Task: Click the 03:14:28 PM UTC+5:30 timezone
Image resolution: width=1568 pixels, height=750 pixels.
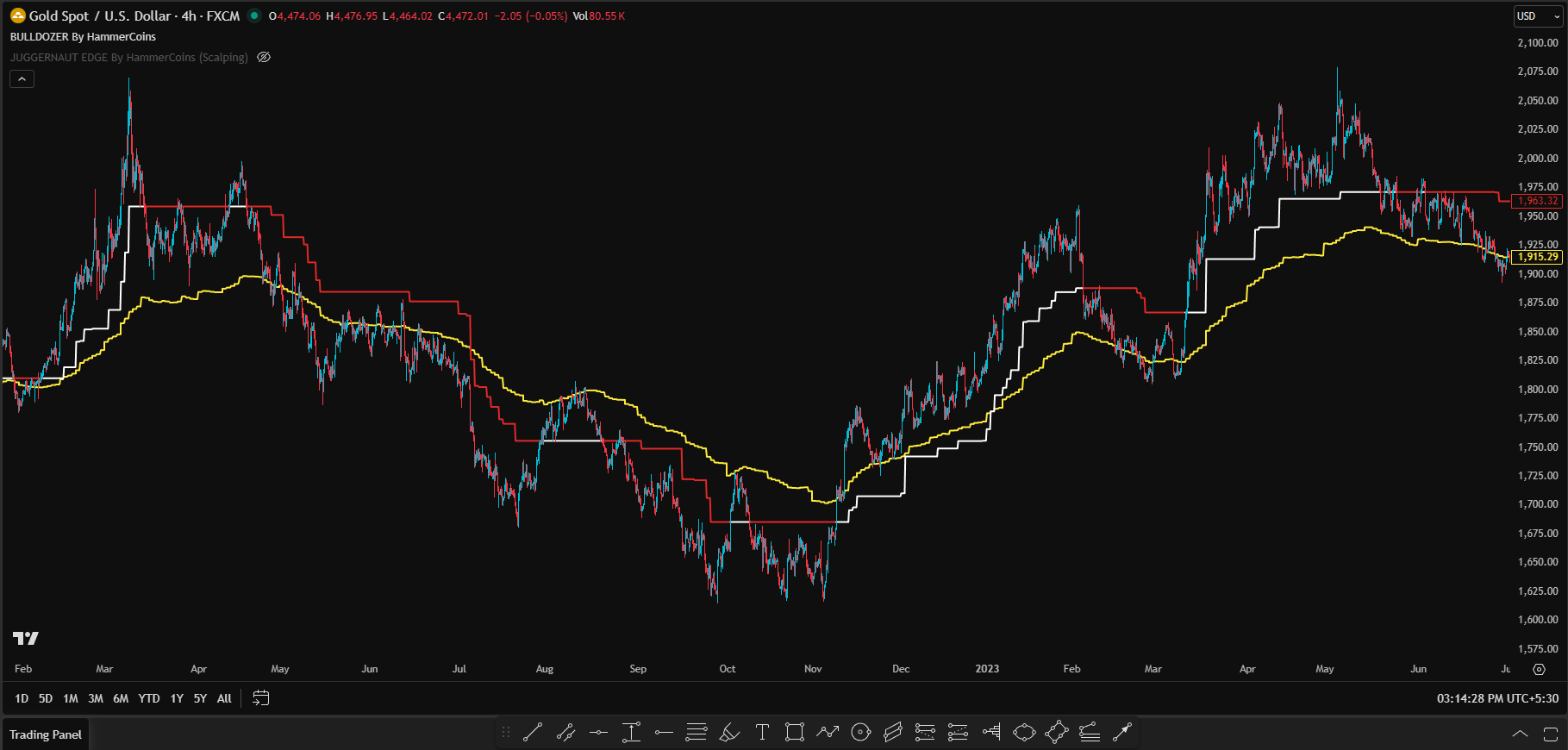Action: click(1496, 698)
